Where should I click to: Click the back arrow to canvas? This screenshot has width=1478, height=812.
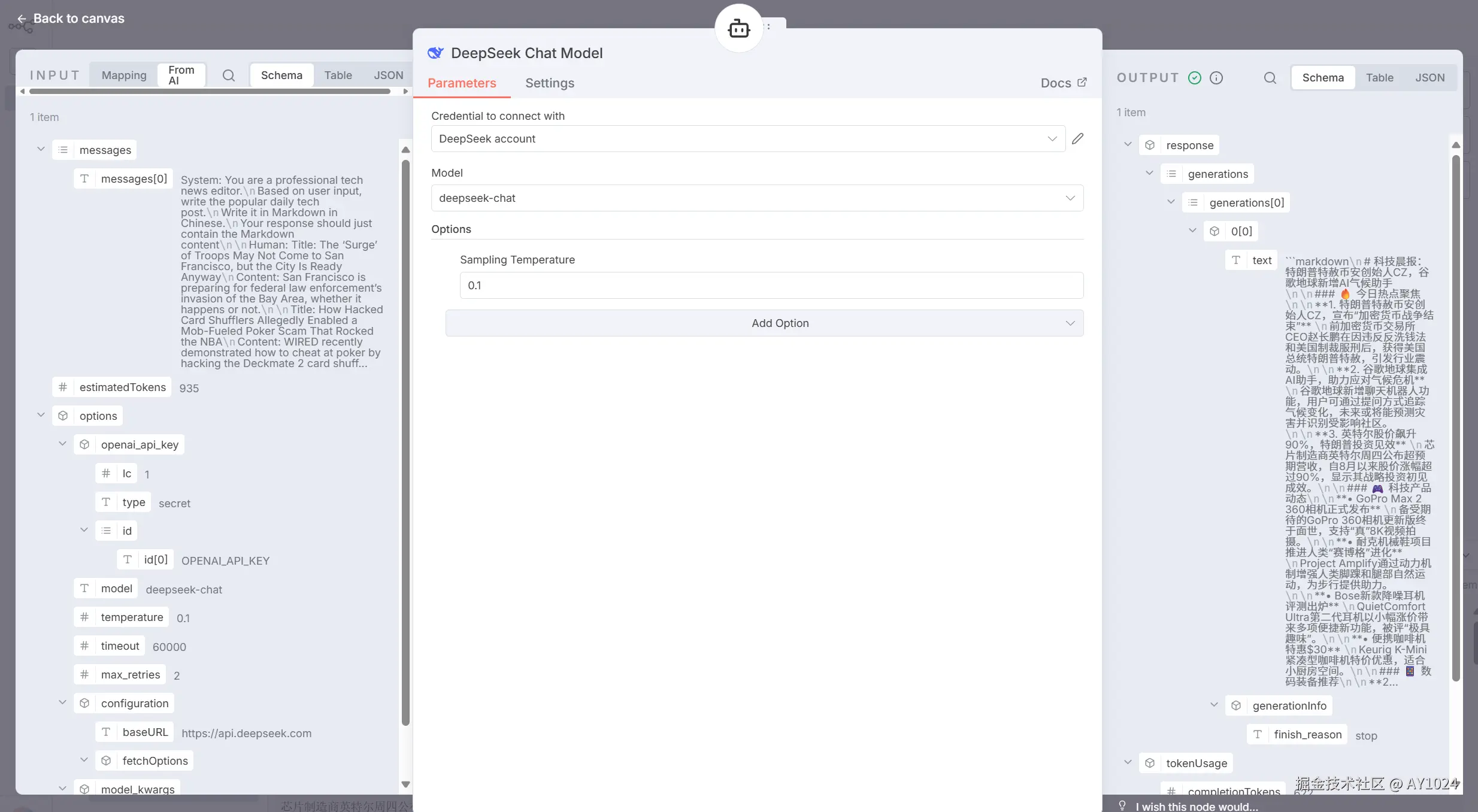pos(22,19)
